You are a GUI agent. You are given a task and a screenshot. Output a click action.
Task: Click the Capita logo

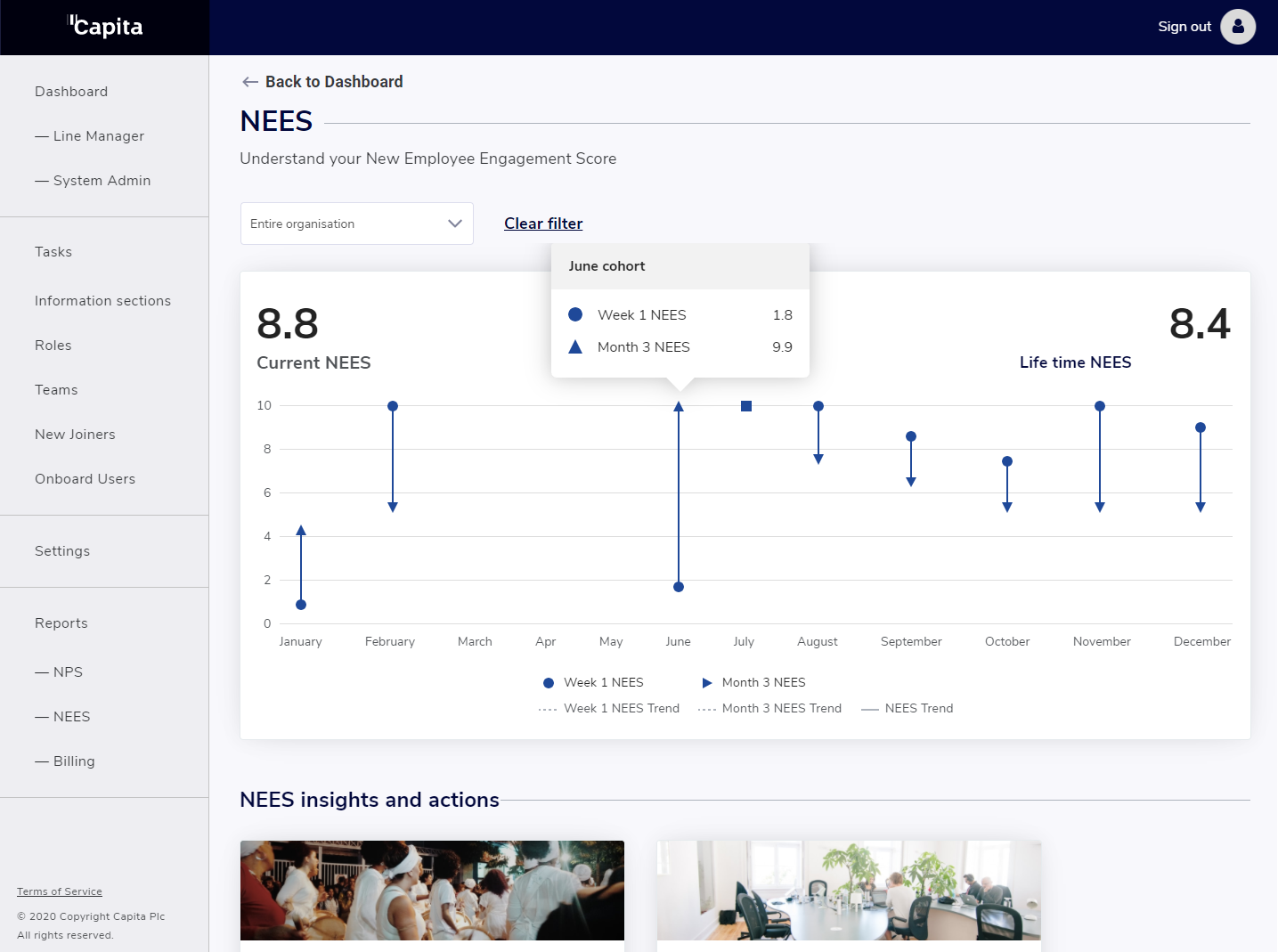[105, 27]
